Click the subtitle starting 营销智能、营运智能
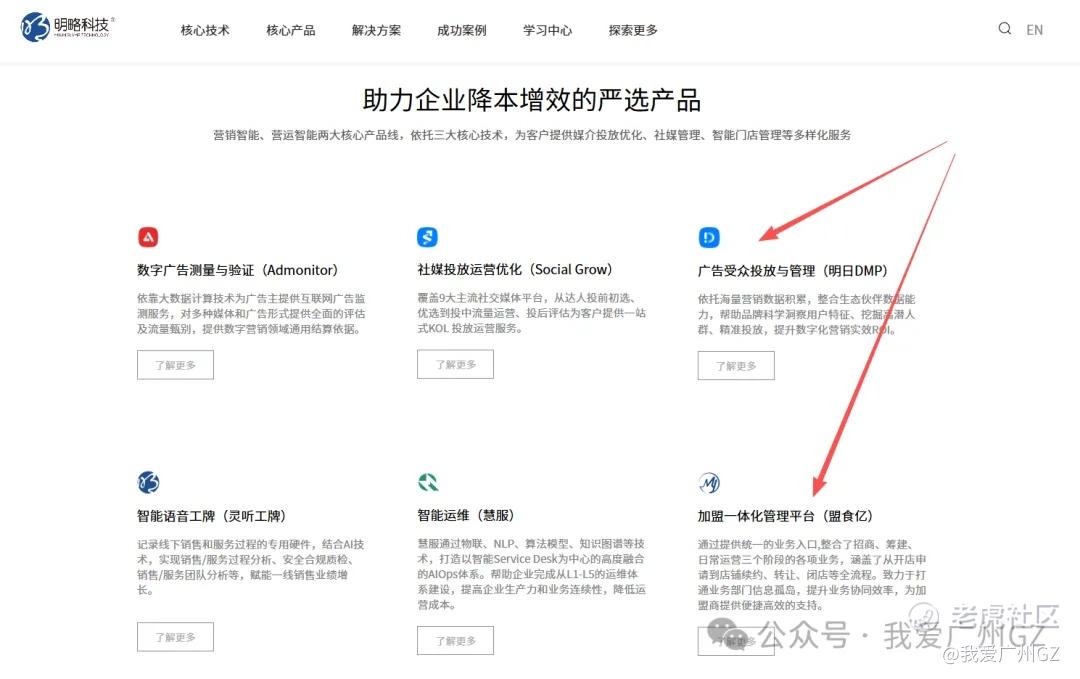1080x679 pixels. [532, 135]
